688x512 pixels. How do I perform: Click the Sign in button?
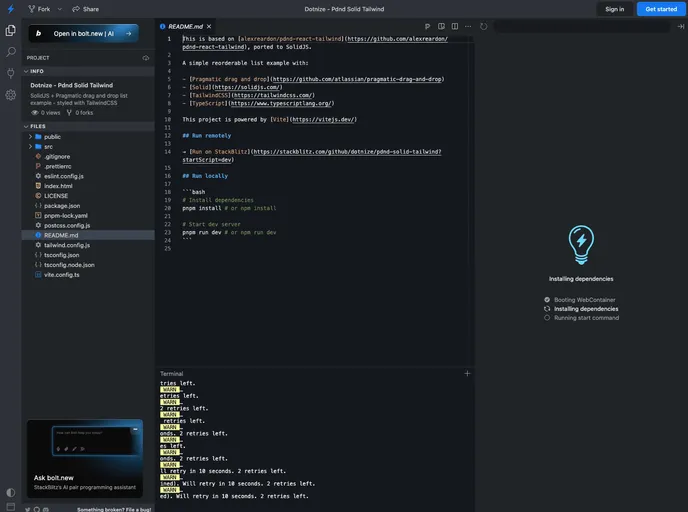[x=614, y=9]
